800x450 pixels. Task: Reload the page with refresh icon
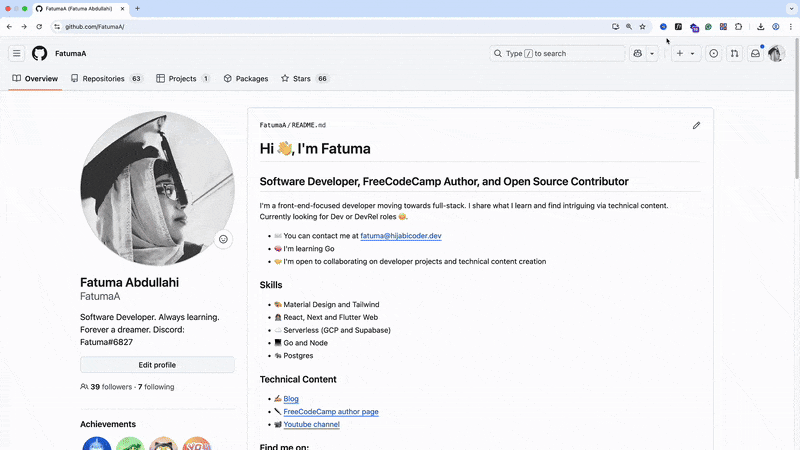(x=39, y=27)
